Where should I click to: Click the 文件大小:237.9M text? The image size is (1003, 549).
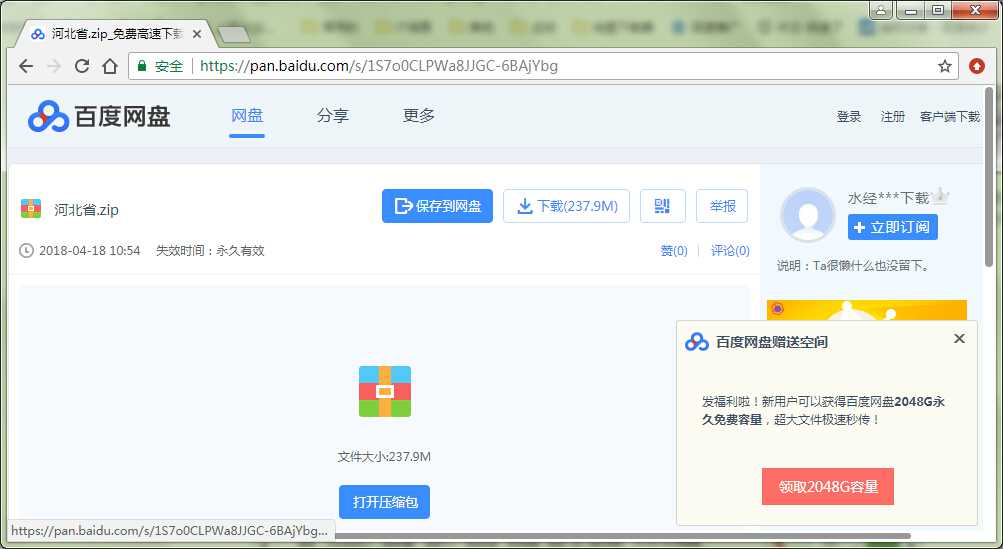[384, 457]
